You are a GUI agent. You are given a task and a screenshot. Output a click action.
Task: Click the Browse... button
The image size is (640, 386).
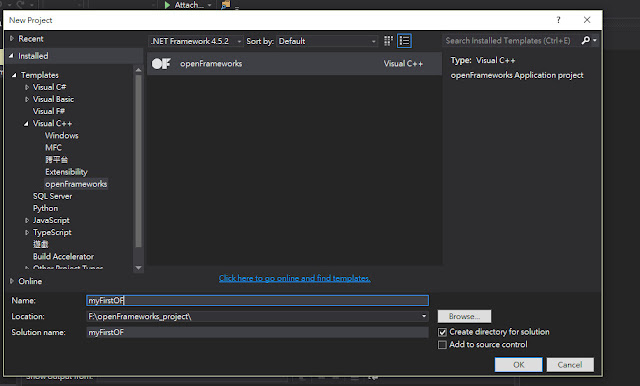point(464,316)
